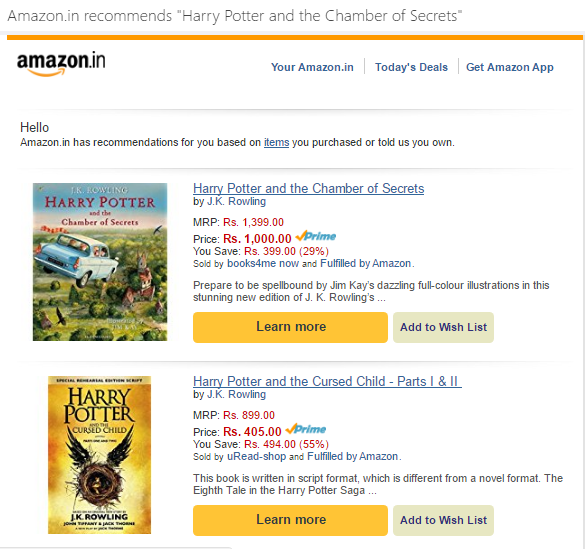The image size is (585, 549).
Task: Add Cursed Child to Wish List
Action: pos(443,520)
